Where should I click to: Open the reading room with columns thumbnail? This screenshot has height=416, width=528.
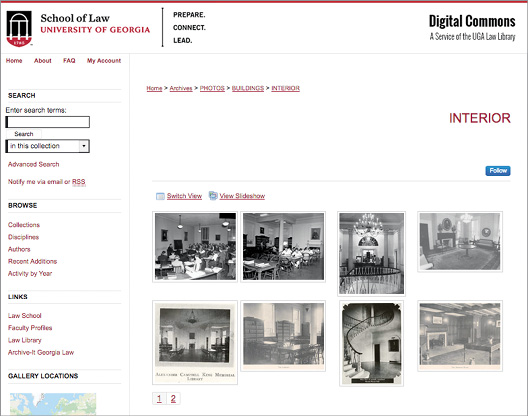point(284,247)
